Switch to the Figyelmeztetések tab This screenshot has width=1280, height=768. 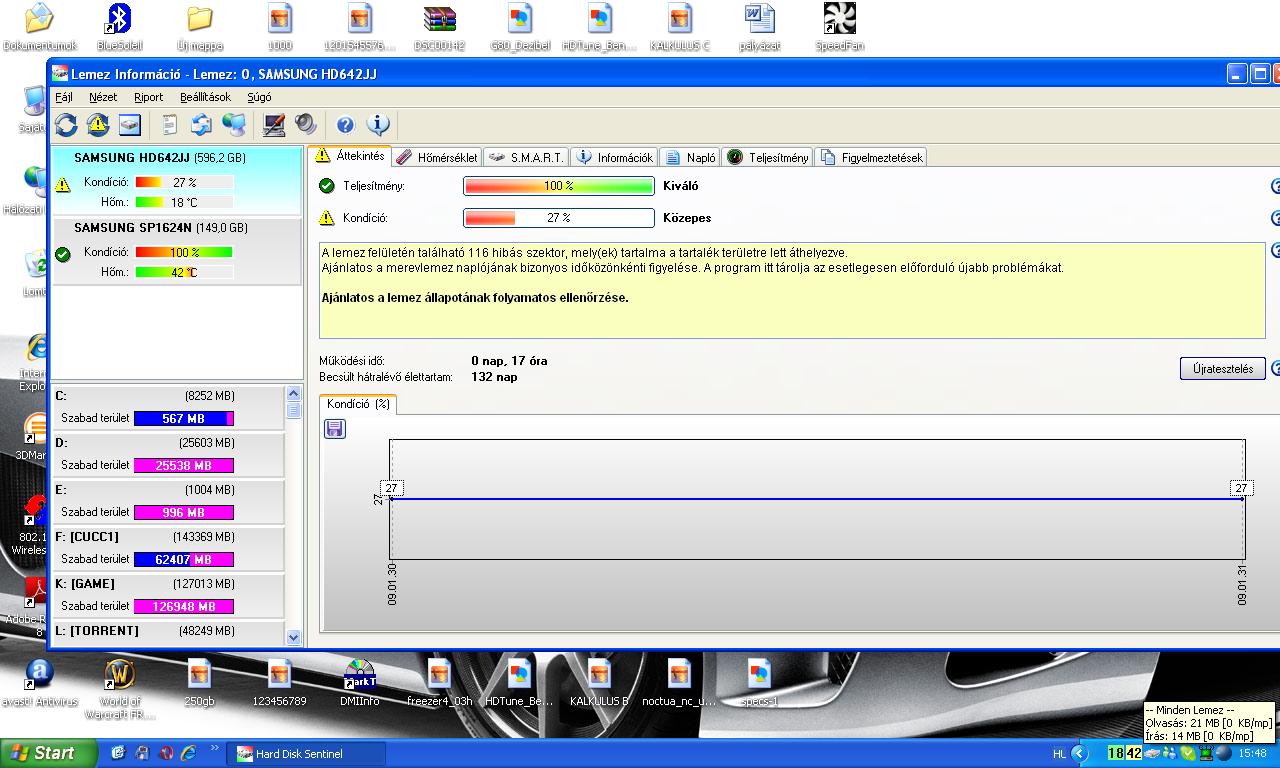tap(871, 157)
